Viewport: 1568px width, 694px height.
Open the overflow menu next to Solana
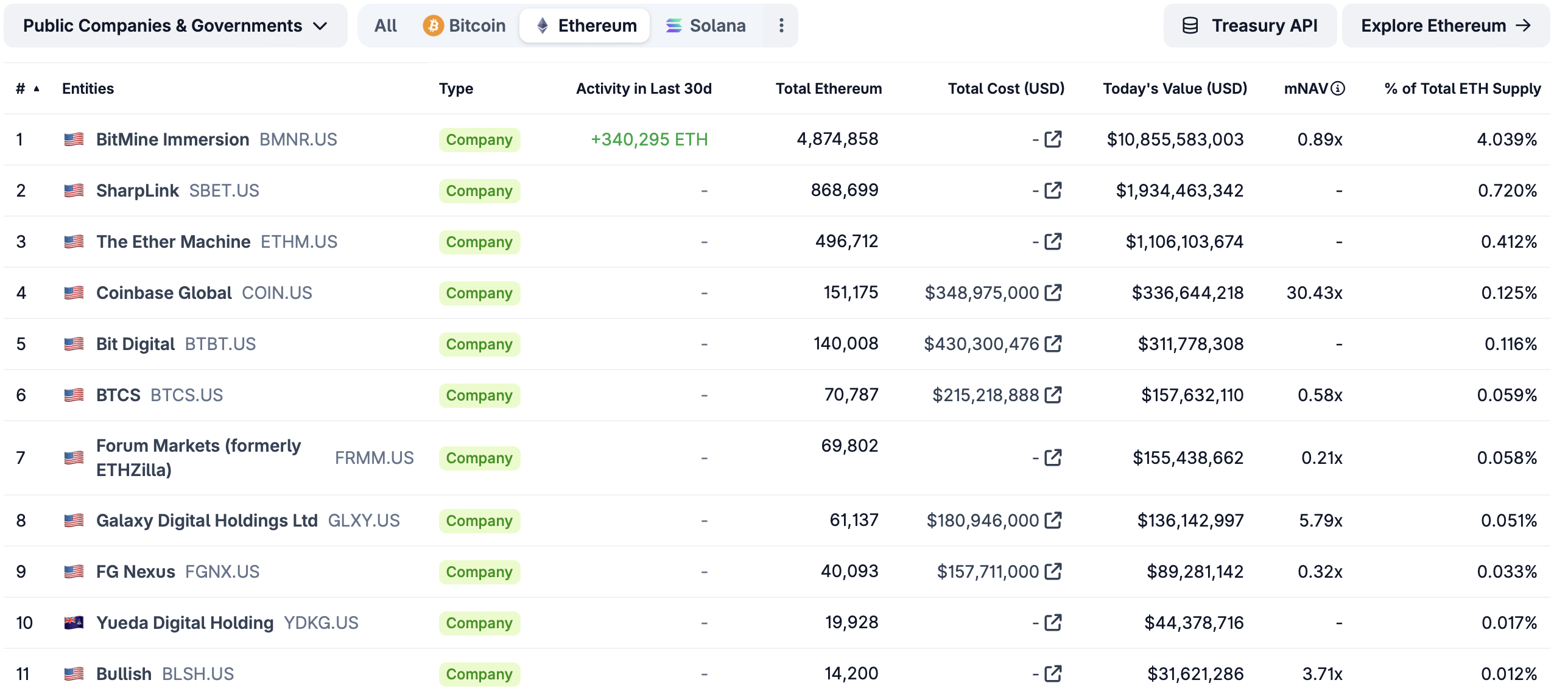pyautogui.click(x=781, y=25)
